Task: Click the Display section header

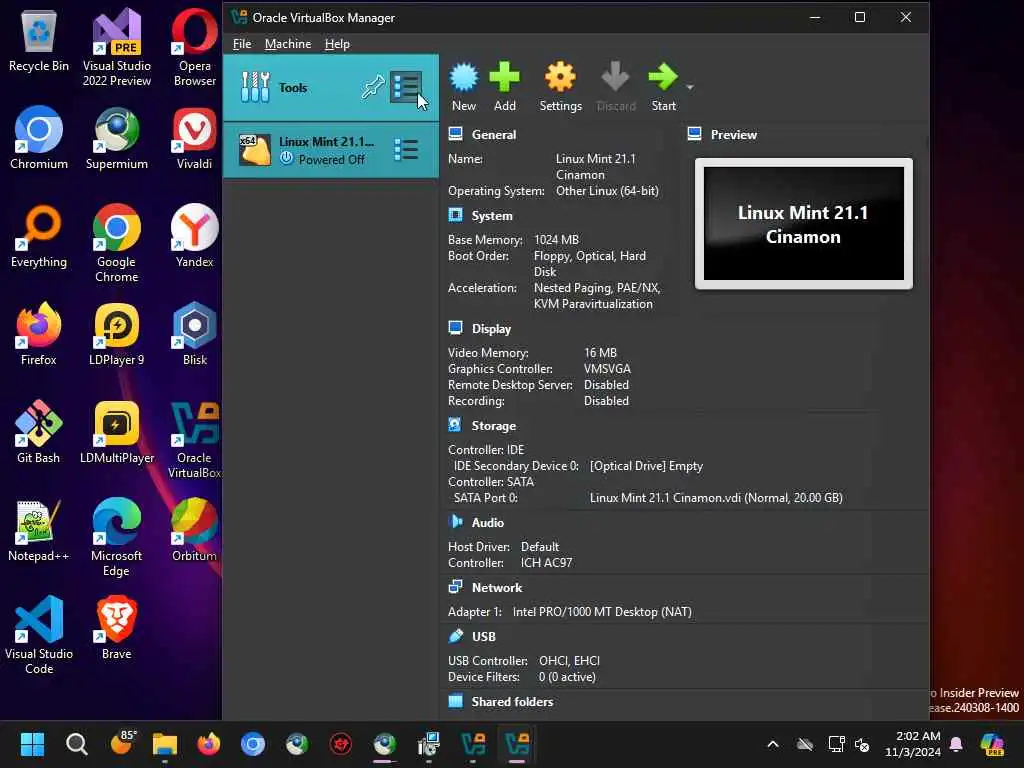Action: [491, 329]
